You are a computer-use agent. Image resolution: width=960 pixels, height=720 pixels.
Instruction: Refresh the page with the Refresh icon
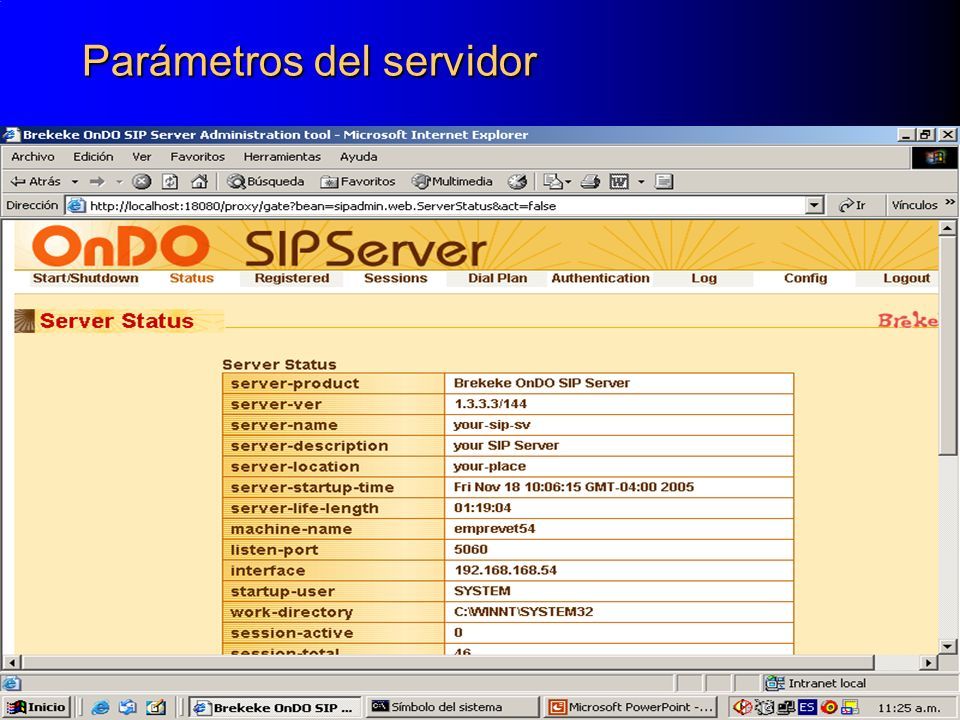pos(170,181)
